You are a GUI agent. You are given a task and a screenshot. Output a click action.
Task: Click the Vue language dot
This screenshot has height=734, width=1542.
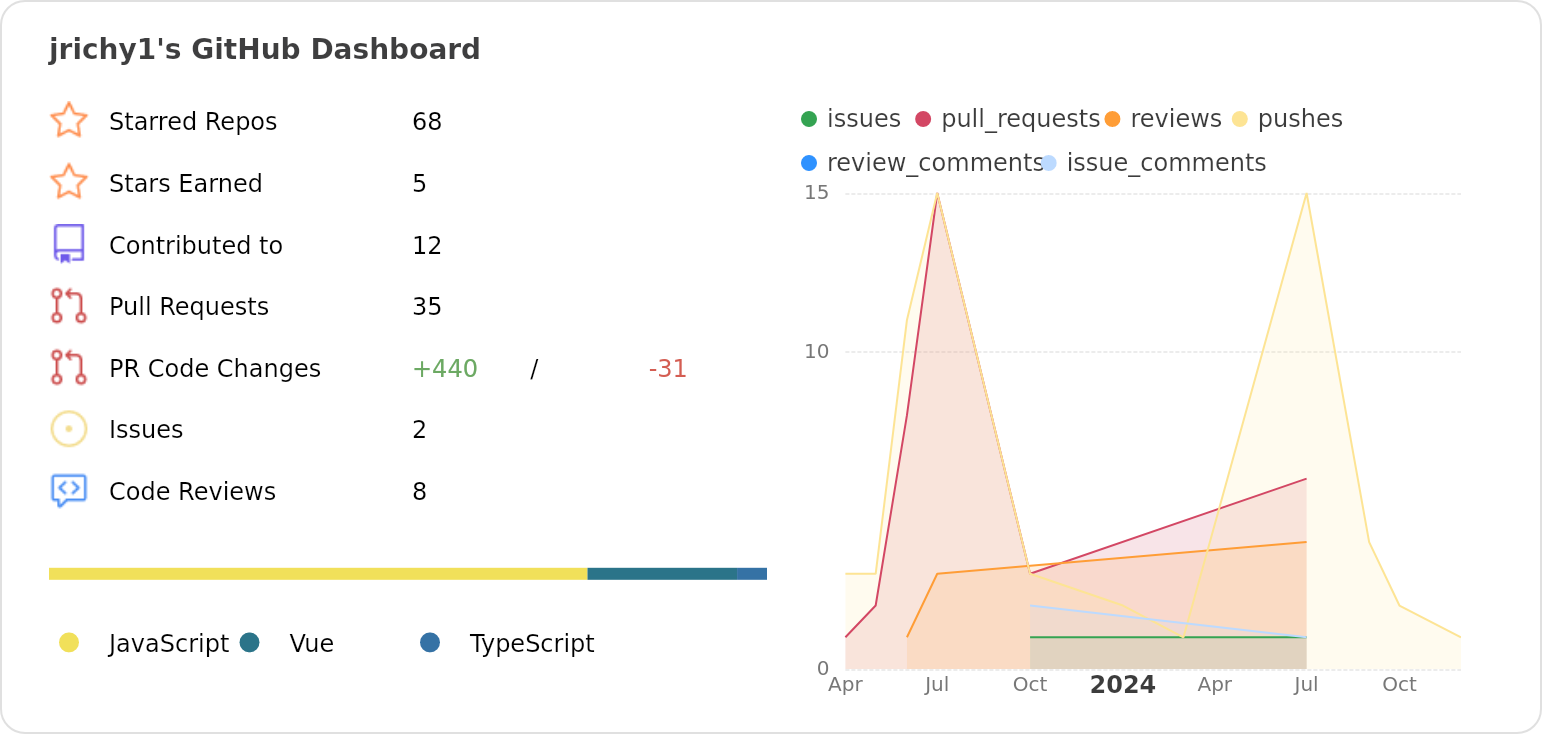click(x=250, y=642)
